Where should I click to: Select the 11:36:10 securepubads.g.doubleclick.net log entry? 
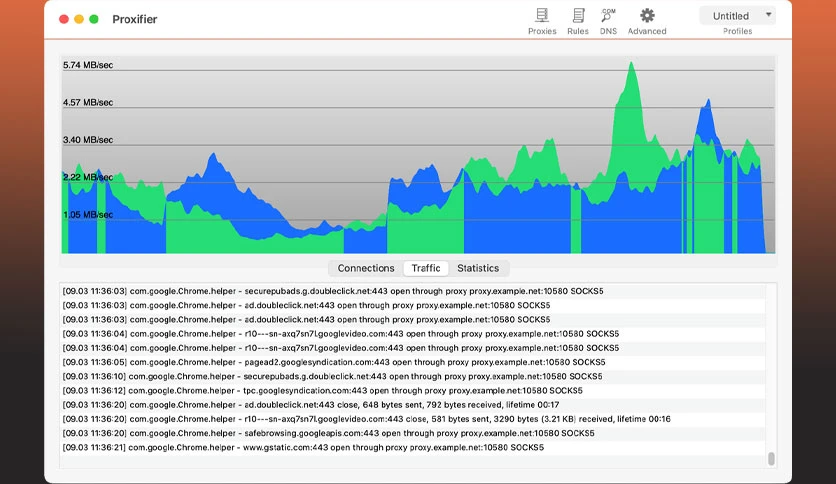click(x=413, y=376)
